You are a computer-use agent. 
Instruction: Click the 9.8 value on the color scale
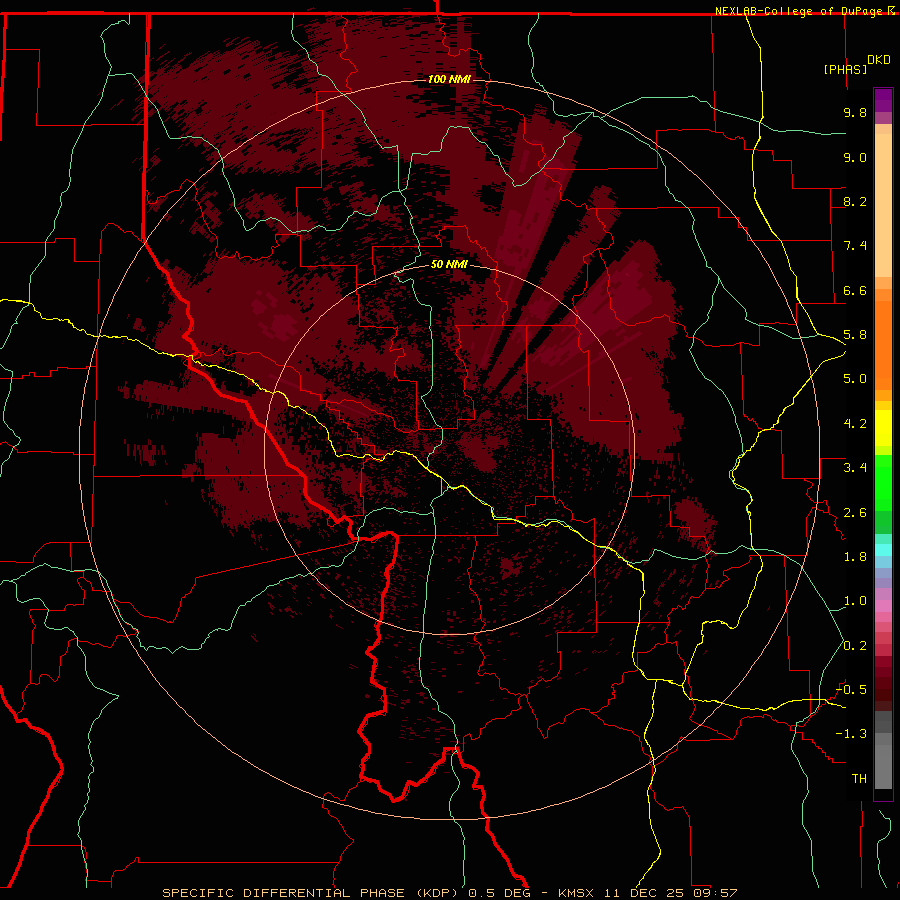pyautogui.click(x=855, y=112)
